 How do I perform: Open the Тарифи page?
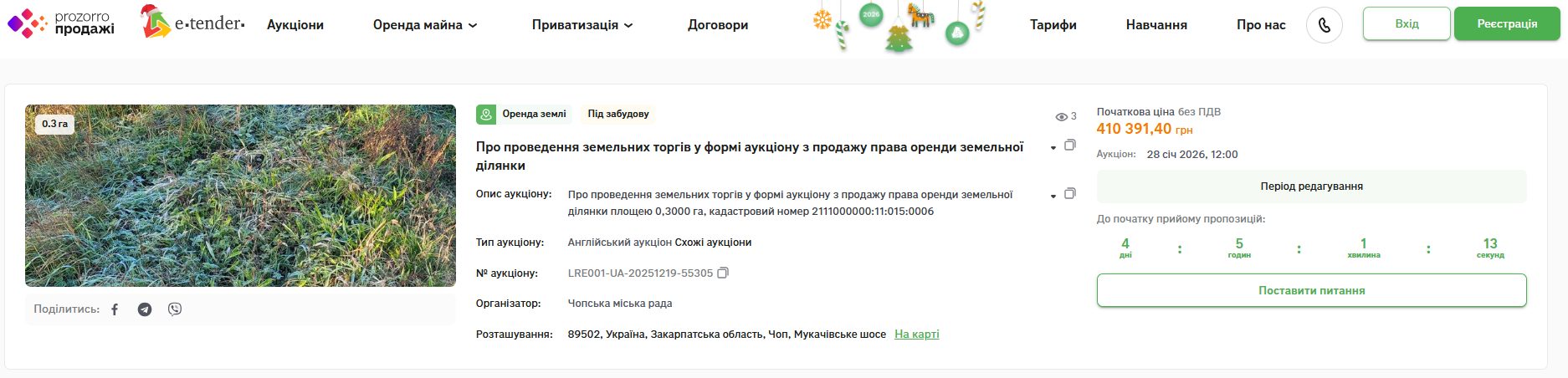(x=1053, y=25)
